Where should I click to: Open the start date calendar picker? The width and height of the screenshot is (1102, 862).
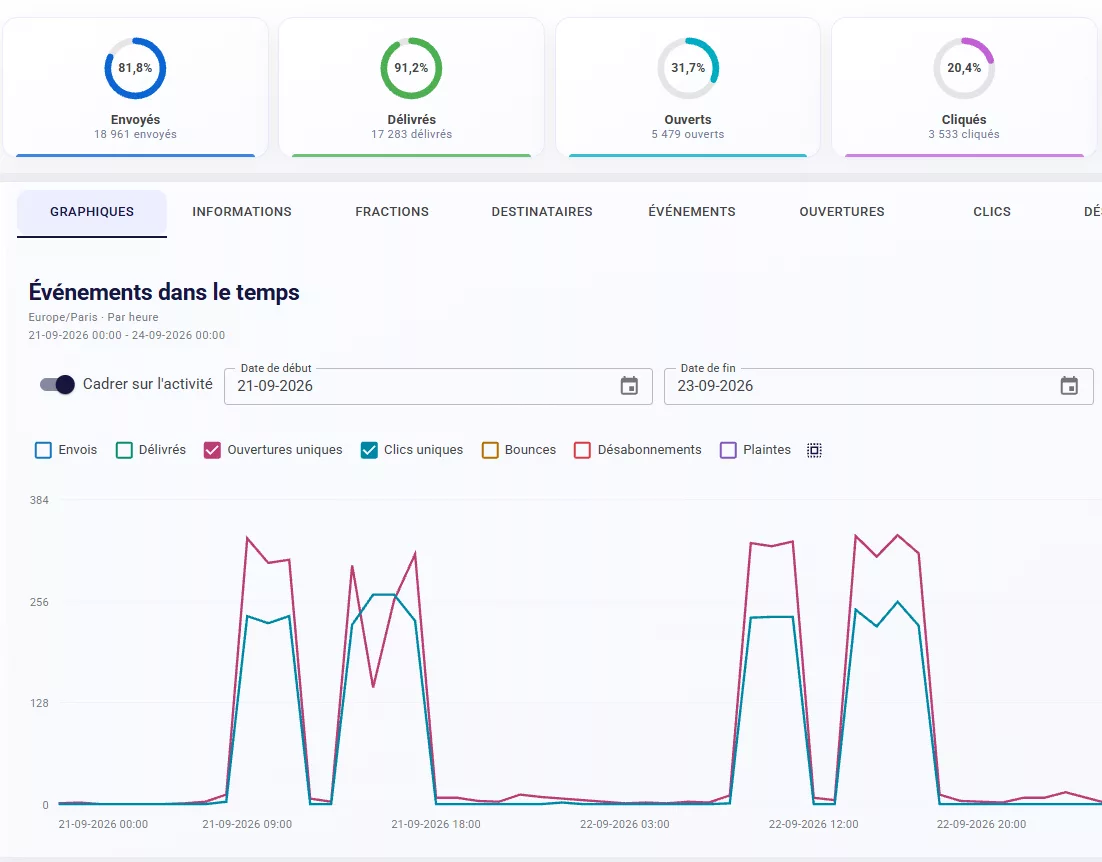coord(629,386)
